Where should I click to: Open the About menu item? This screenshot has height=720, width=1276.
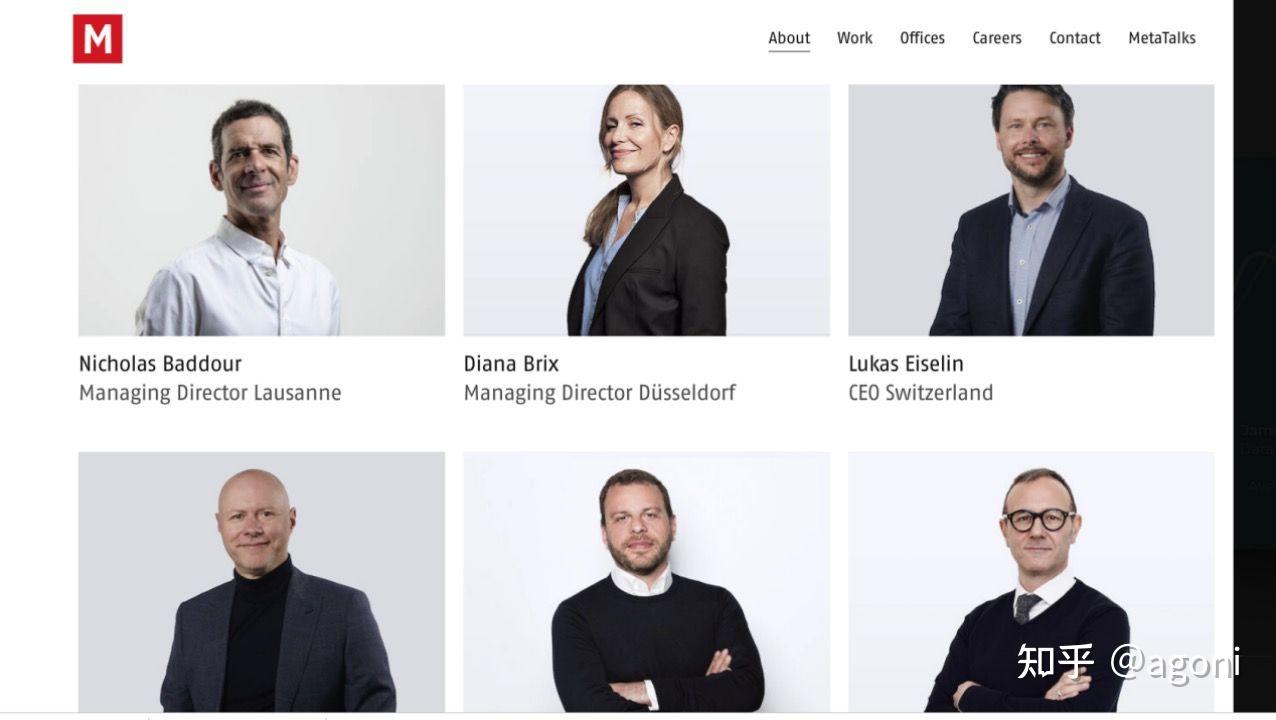[789, 38]
